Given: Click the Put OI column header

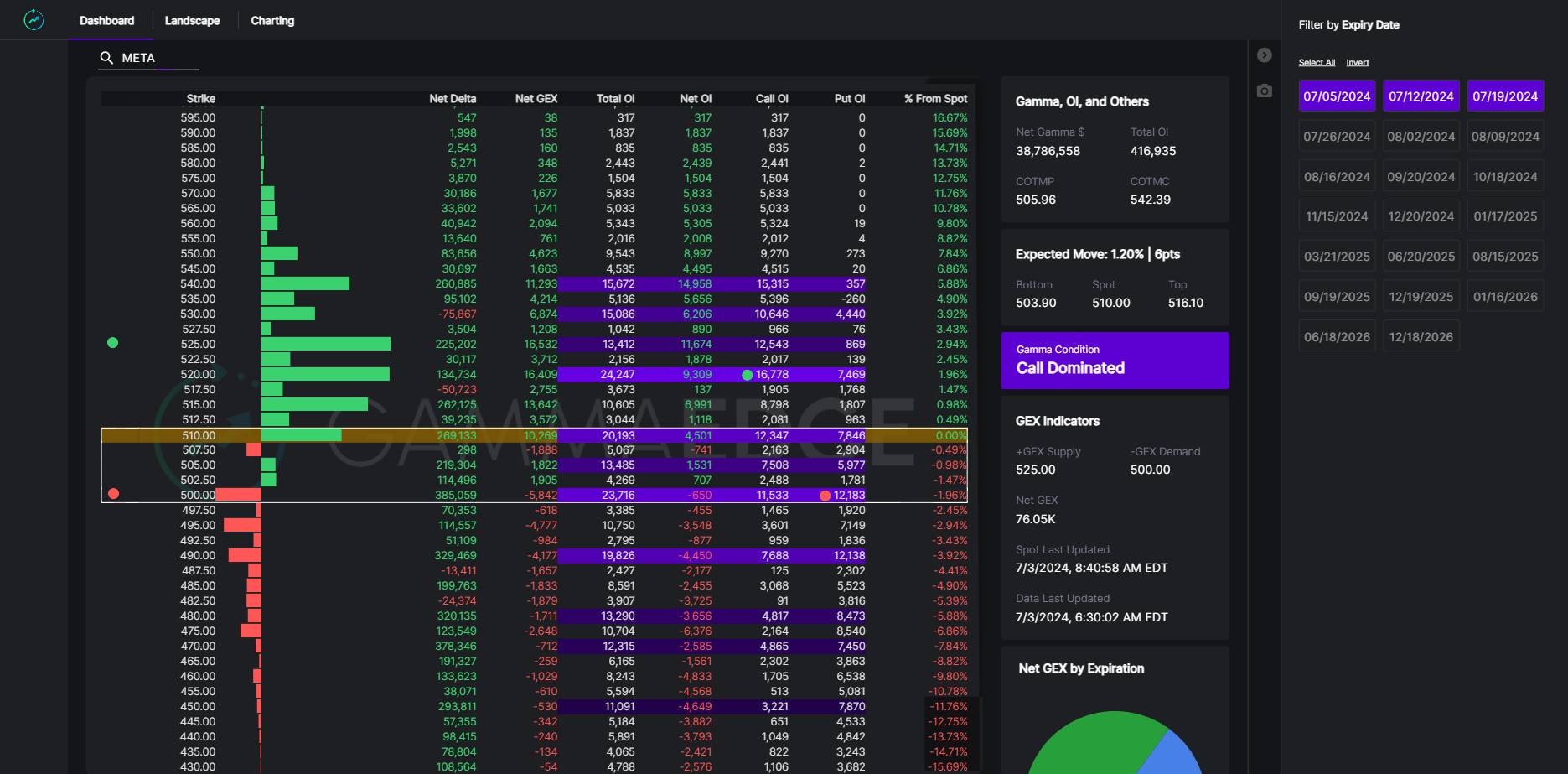Looking at the screenshot, I should coord(850,98).
